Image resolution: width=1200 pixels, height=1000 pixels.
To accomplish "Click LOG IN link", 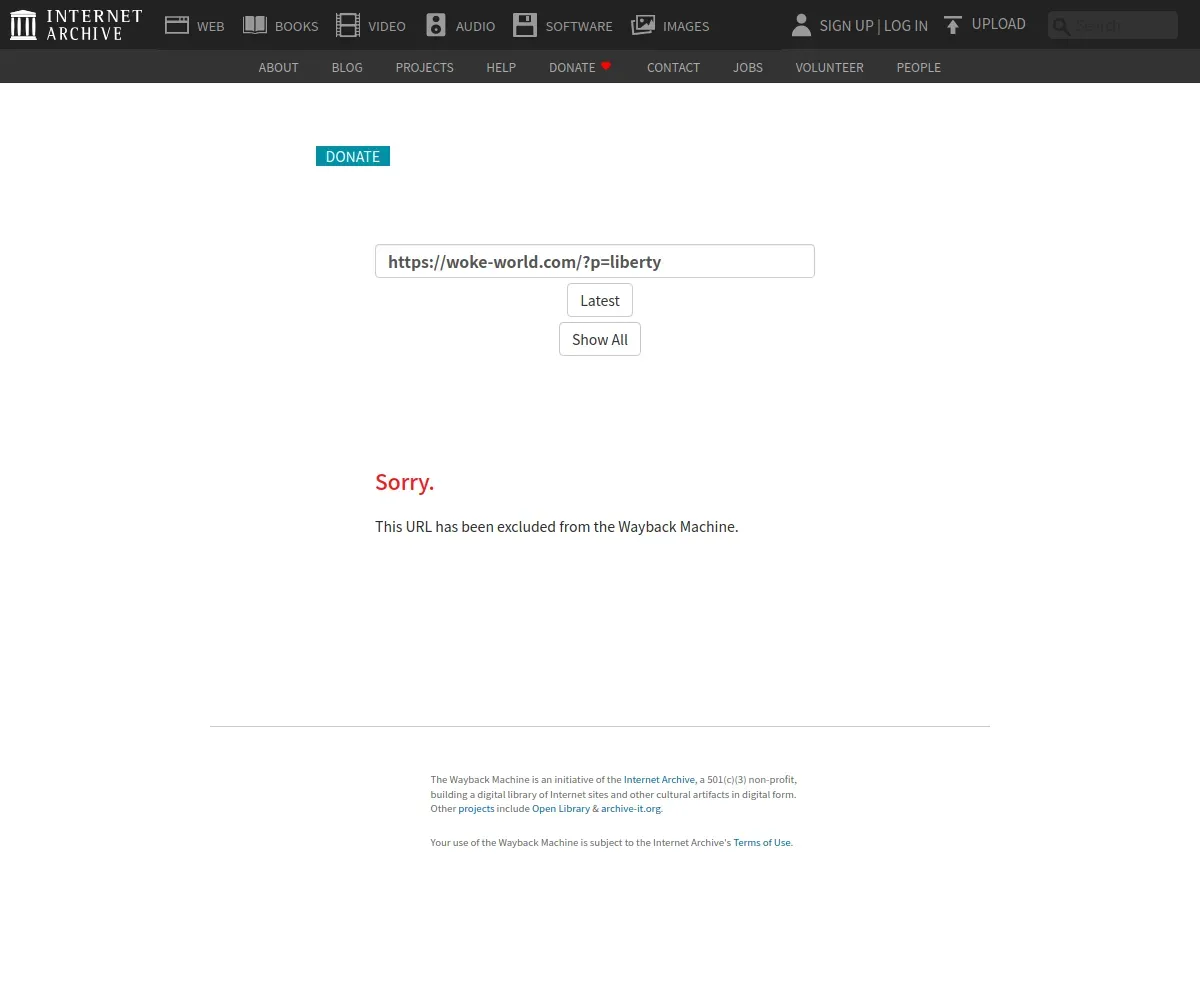I will 906,26.
